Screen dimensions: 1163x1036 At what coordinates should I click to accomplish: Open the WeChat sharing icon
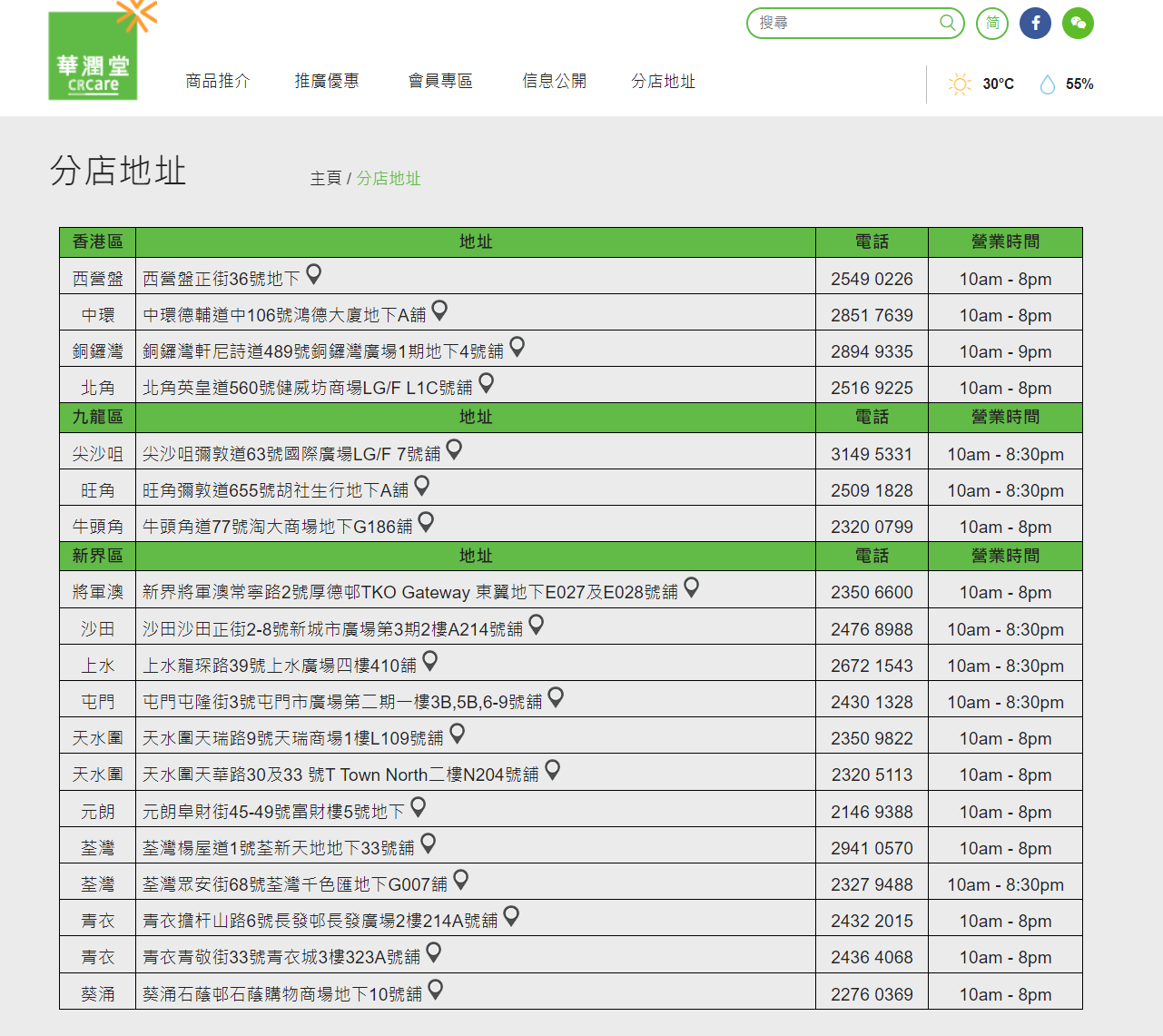pyautogui.click(x=1079, y=23)
